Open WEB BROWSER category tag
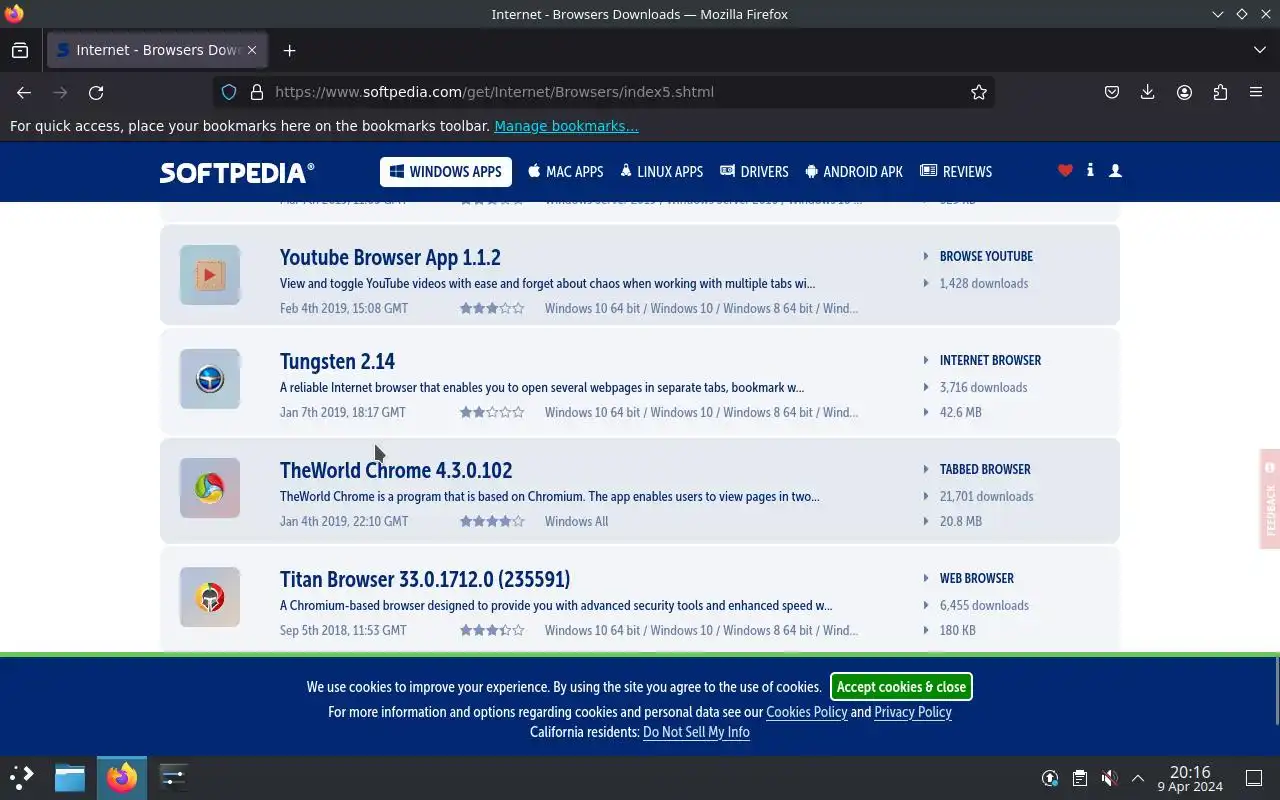Screen dimensions: 1280x800 click(x=977, y=578)
